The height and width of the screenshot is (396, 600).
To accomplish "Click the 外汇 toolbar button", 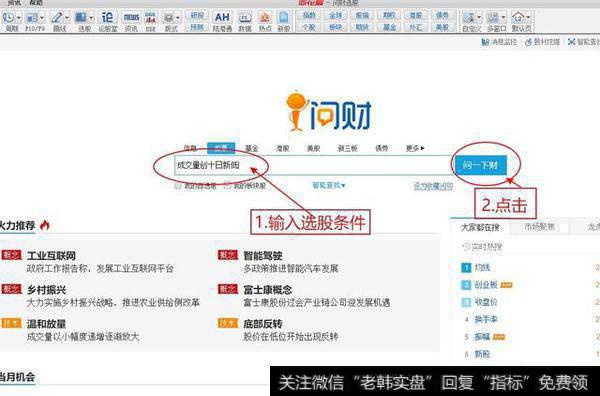I will (x=416, y=27).
